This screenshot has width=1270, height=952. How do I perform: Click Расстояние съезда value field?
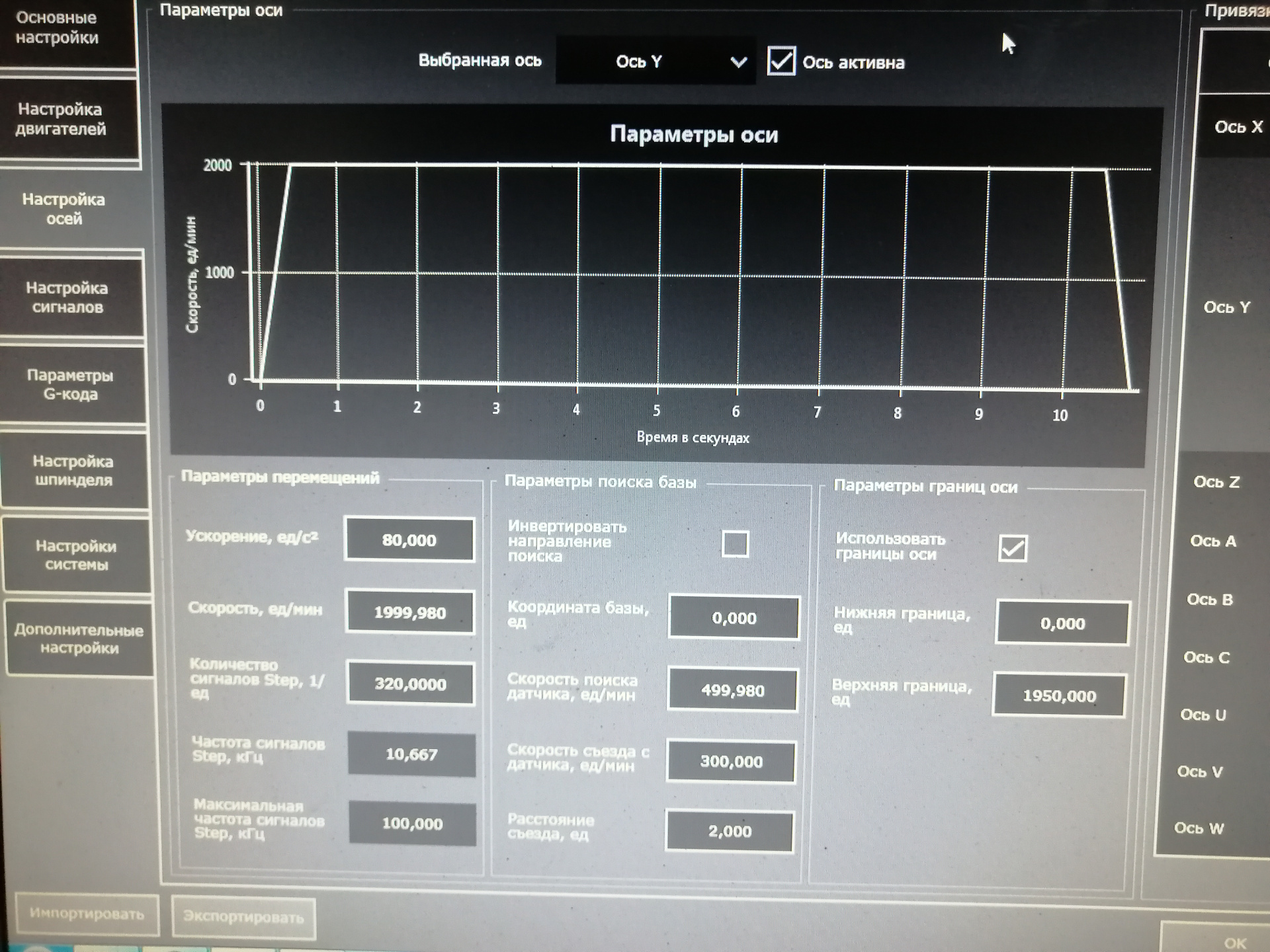(730, 831)
